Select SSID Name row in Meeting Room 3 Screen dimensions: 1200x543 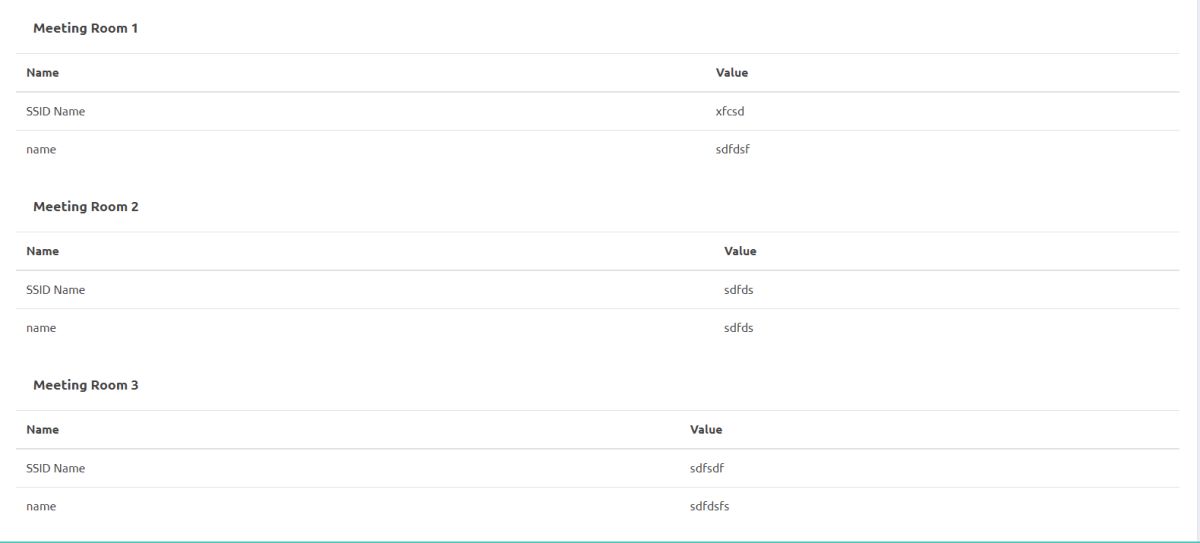(598, 468)
